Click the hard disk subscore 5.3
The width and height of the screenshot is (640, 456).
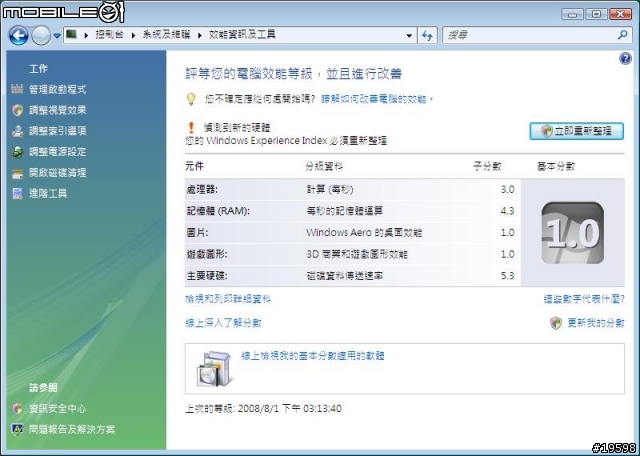coord(507,276)
